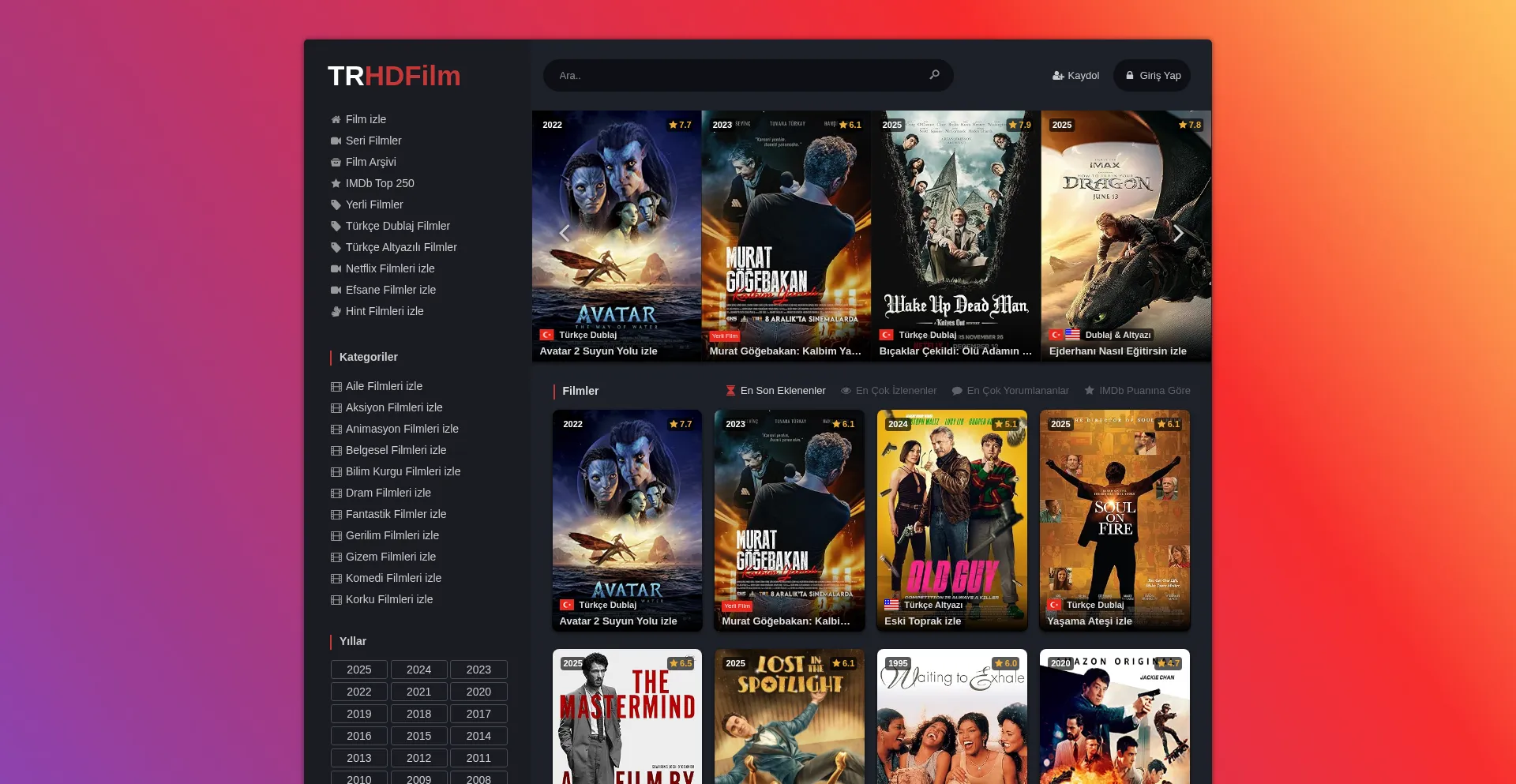Activate the En Çok Yorumlananlar filter
The height and width of the screenshot is (784, 1516).
pos(1011,390)
